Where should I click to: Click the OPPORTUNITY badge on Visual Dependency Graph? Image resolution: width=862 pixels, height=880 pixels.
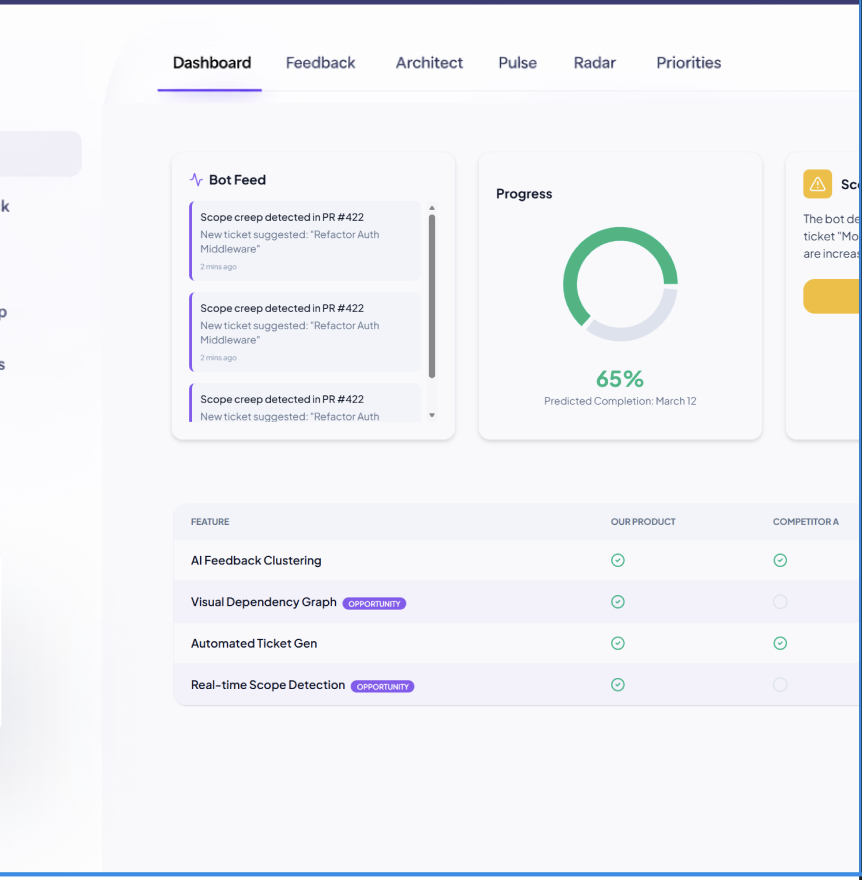374,603
